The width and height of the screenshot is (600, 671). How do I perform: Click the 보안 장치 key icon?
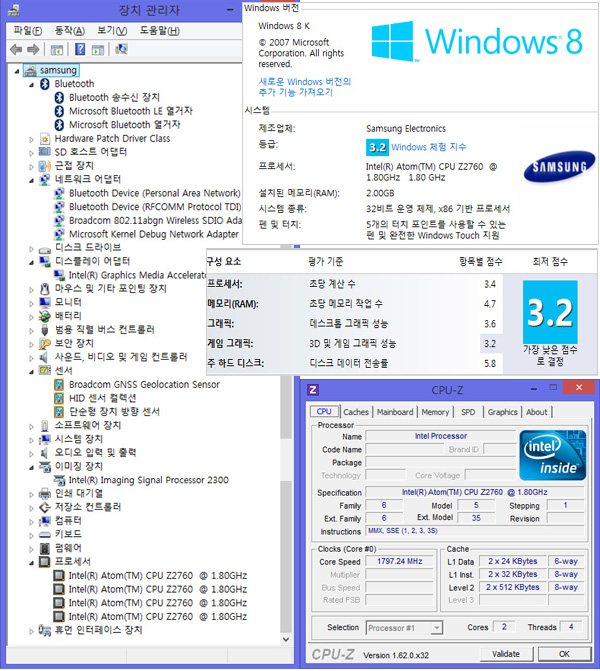coord(45,344)
